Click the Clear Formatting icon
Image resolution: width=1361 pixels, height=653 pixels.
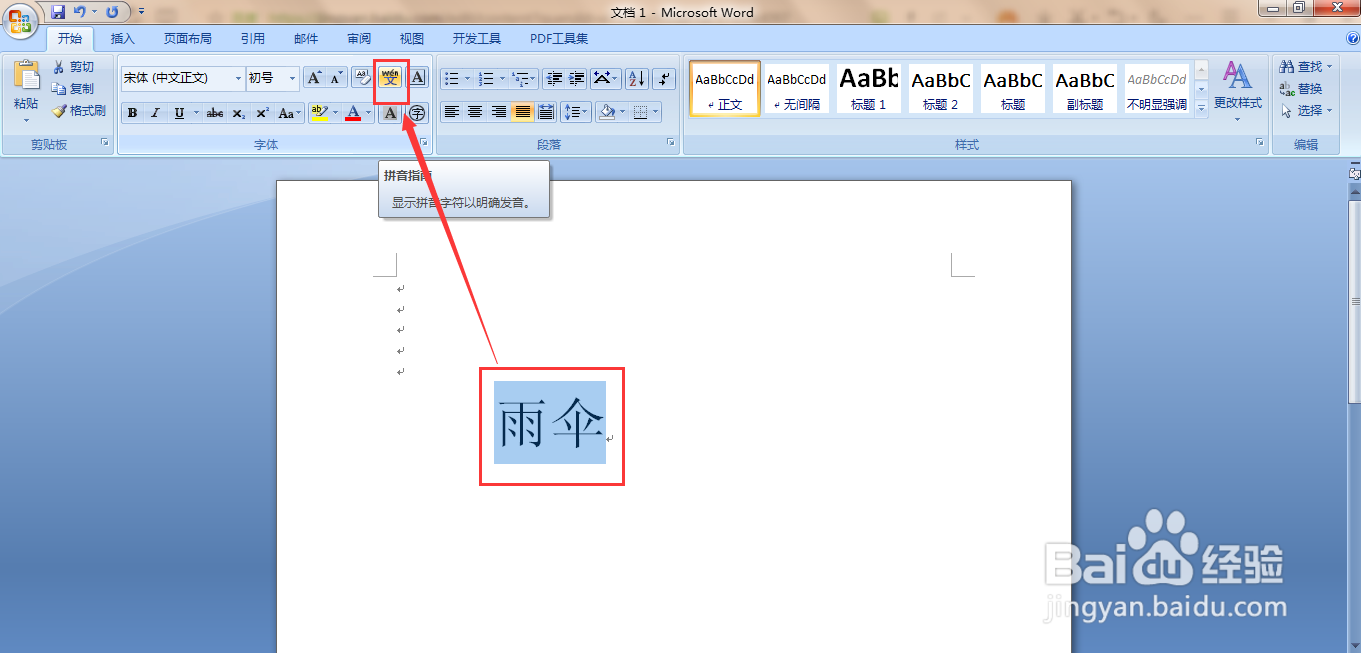pyautogui.click(x=361, y=77)
